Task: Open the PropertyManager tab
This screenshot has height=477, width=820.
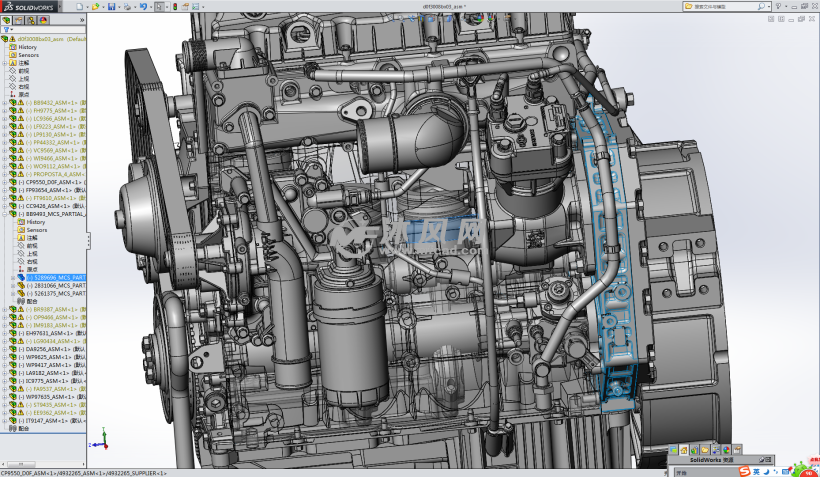Action: [x=20, y=19]
